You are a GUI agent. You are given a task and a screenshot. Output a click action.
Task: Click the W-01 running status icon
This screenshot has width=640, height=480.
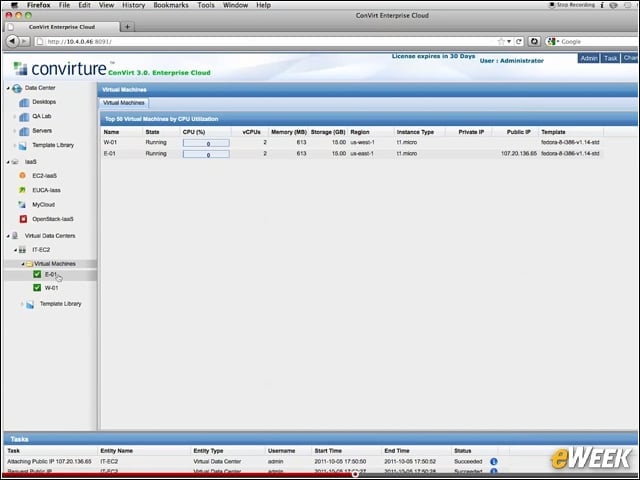(37, 288)
